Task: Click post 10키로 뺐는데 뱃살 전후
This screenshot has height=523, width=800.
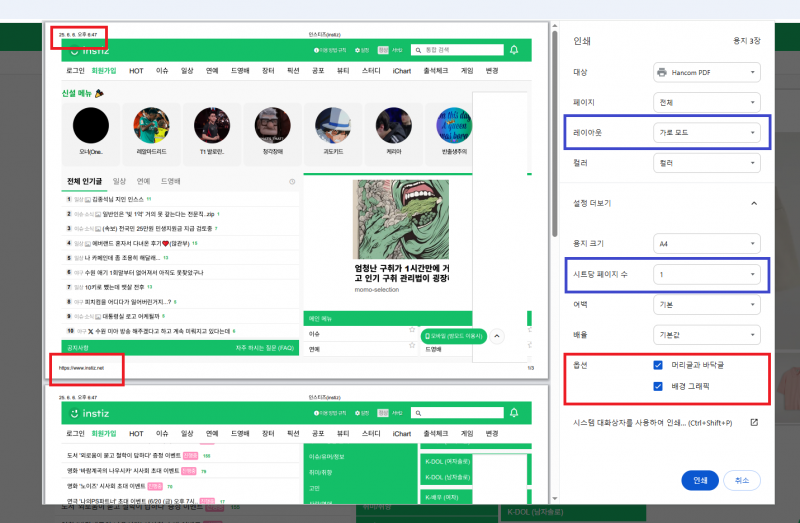Action: click(115, 287)
